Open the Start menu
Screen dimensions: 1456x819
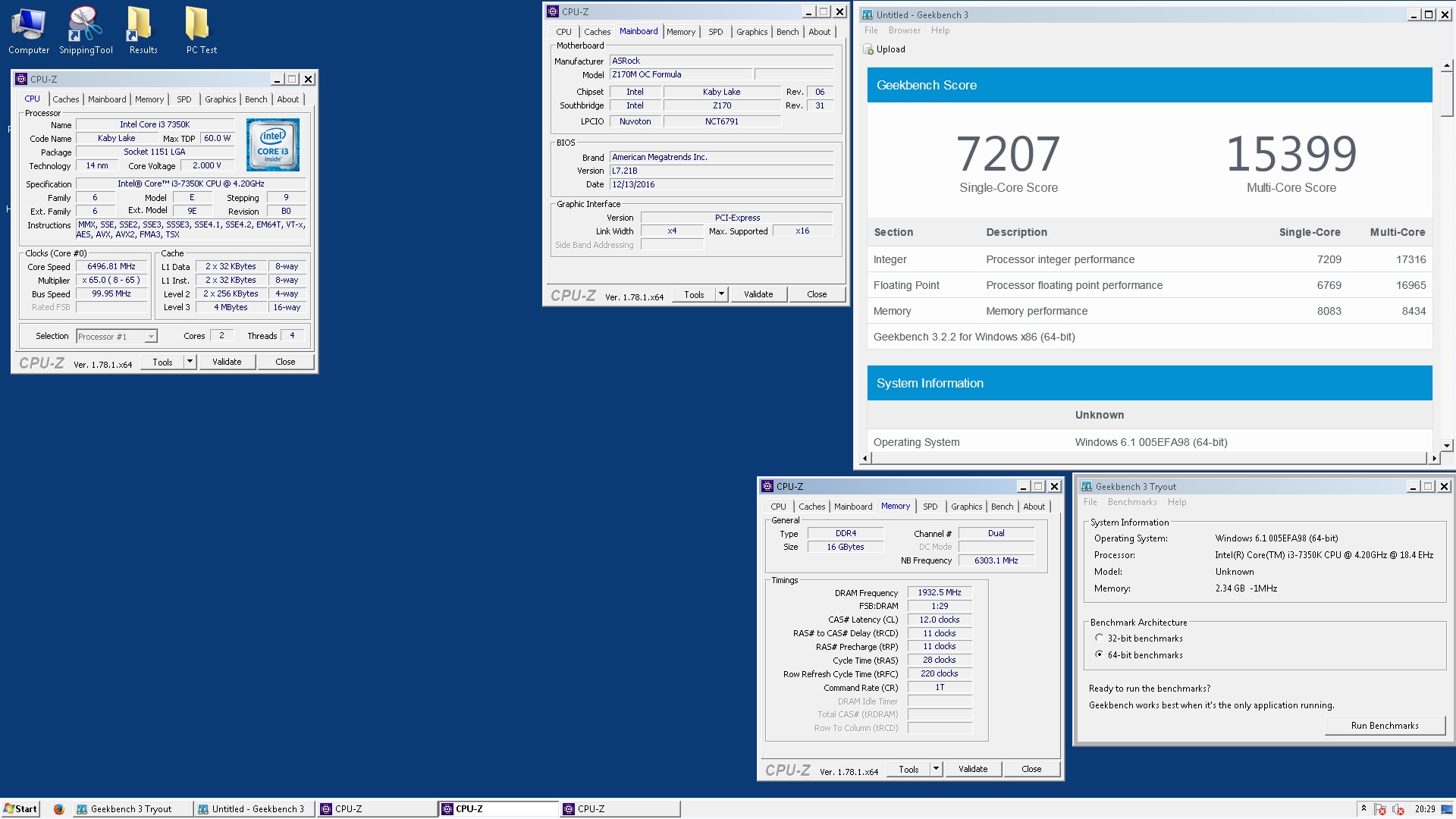click(x=20, y=809)
